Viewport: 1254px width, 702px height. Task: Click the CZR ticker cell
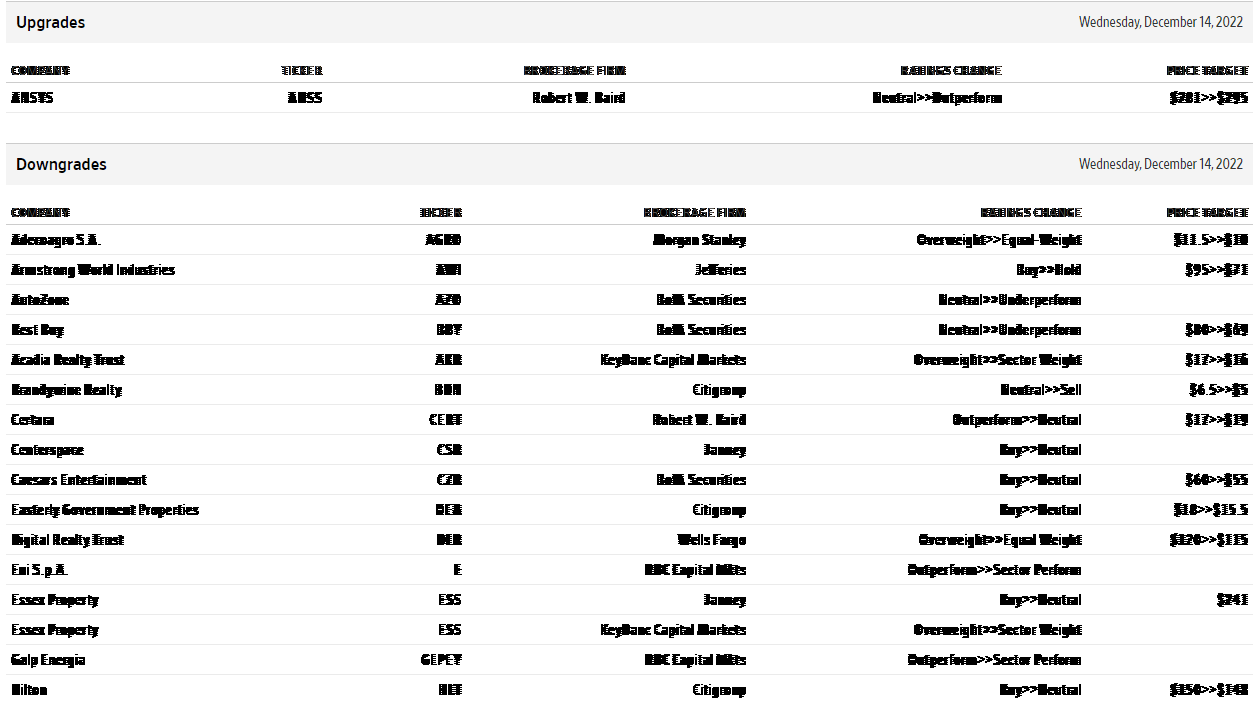point(449,480)
